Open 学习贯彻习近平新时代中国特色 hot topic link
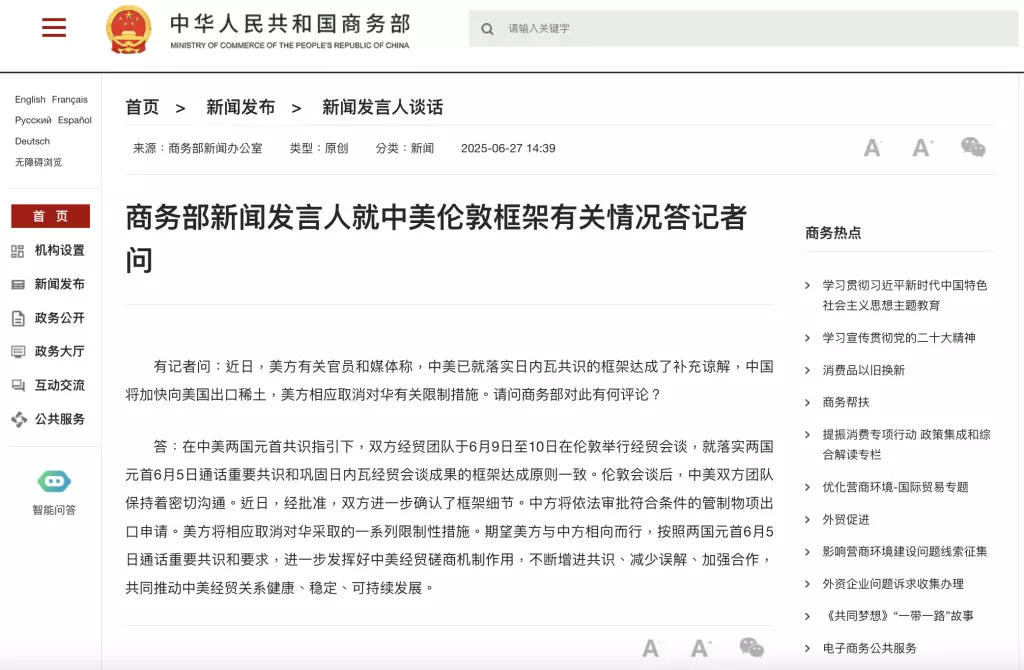This screenshot has height=670, width=1024. [904, 295]
